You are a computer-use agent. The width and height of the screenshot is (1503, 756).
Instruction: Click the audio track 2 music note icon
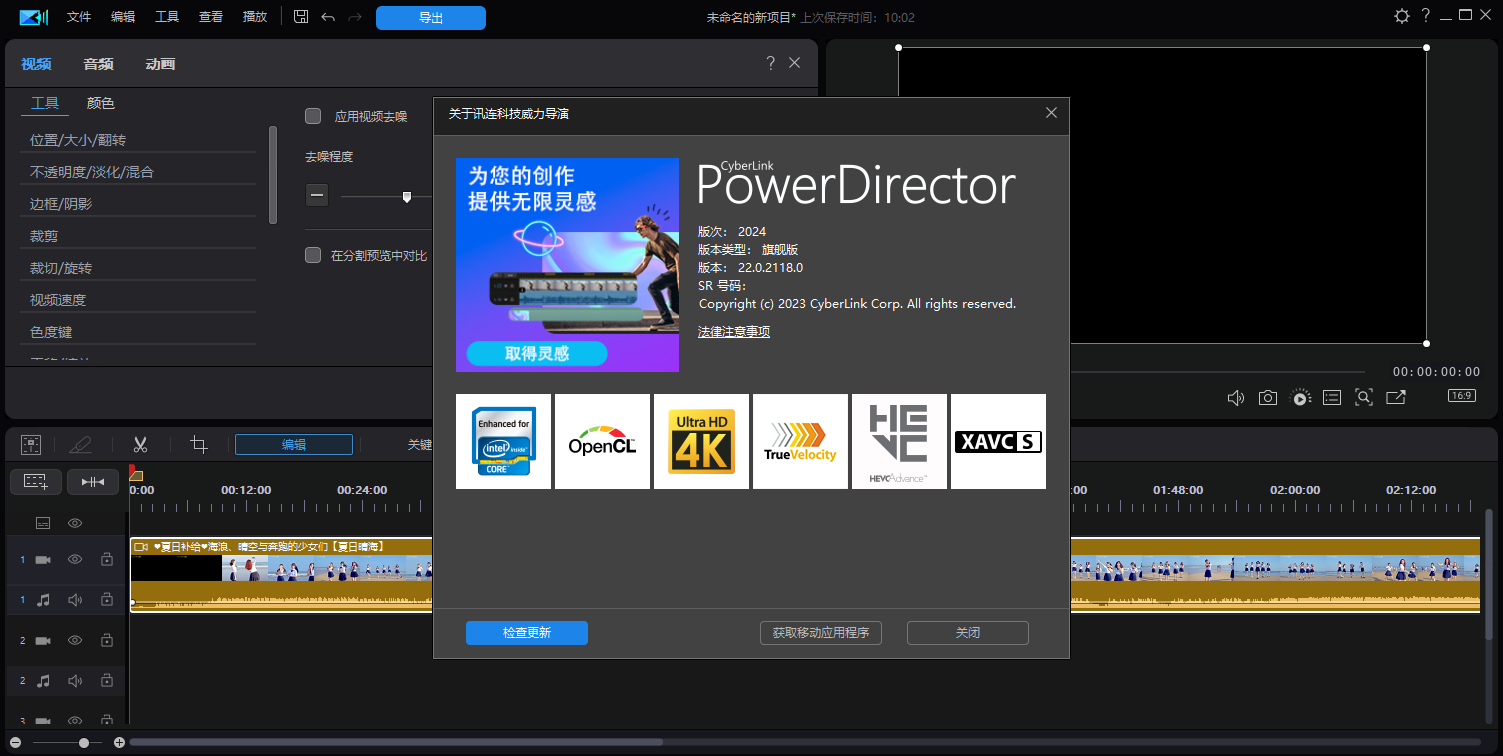pos(43,680)
